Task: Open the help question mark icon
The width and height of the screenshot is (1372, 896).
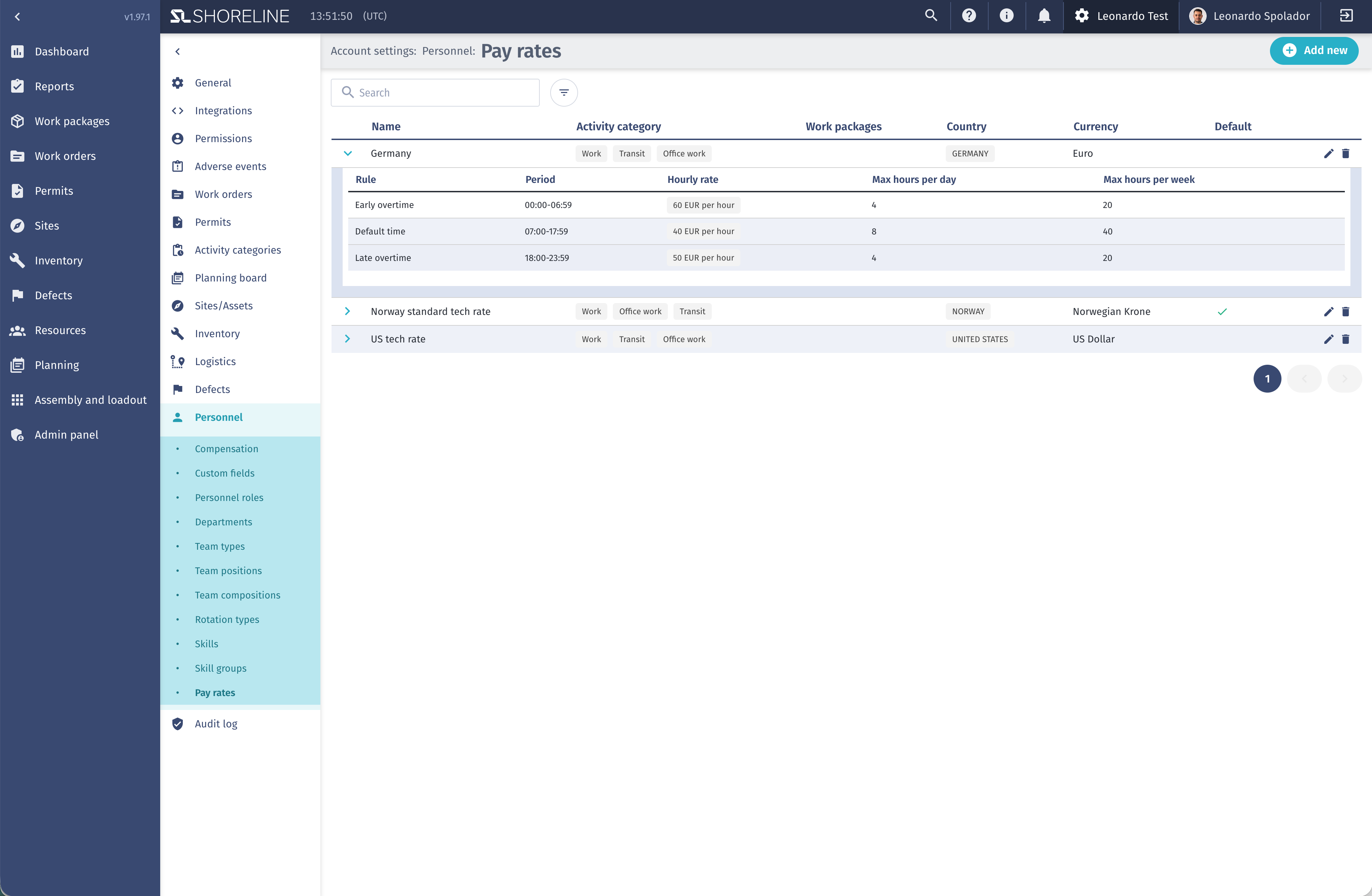Action: tap(969, 16)
